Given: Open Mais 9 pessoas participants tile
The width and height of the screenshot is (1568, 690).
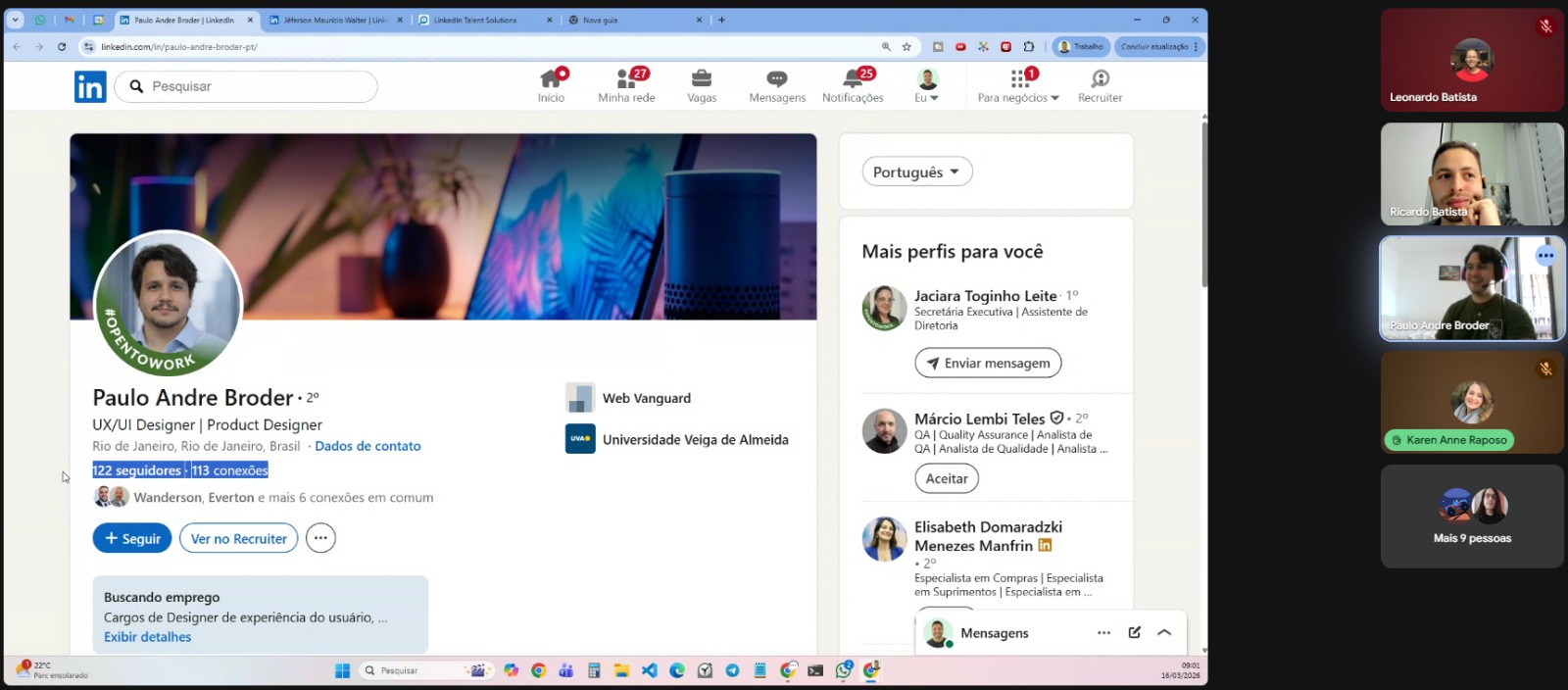Looking at the screenshot, I should click(1472, 517).
